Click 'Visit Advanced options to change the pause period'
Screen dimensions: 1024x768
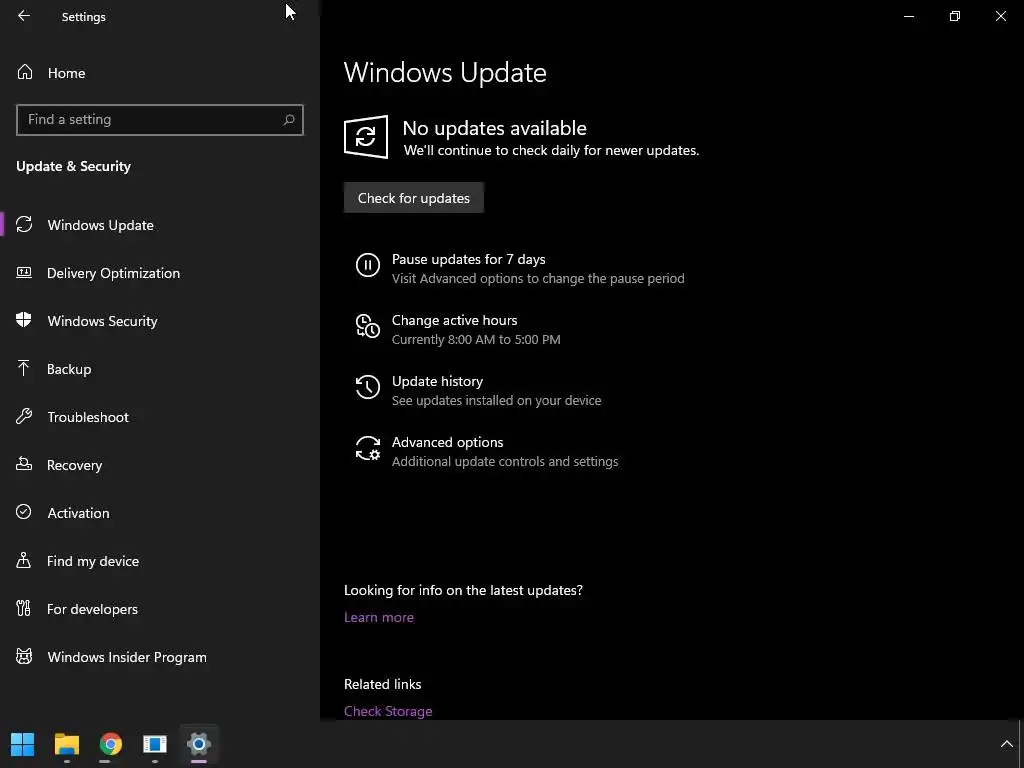(538, 278)
